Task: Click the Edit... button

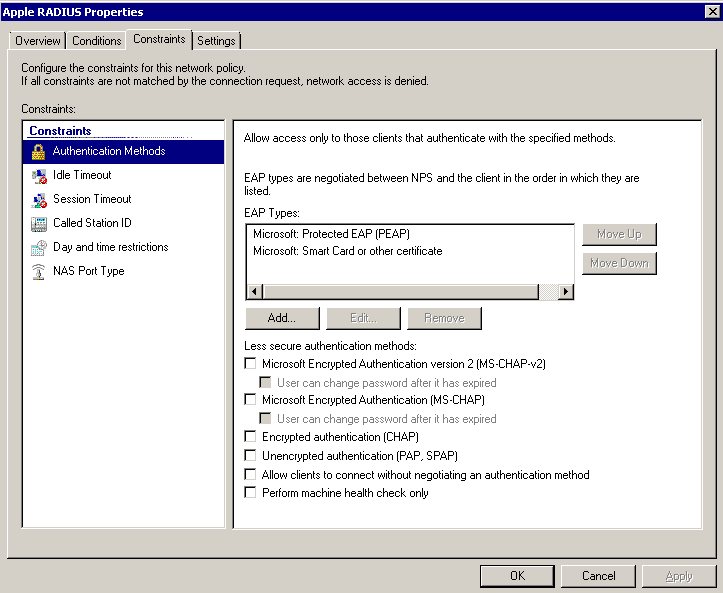Action: click(363, 318)
